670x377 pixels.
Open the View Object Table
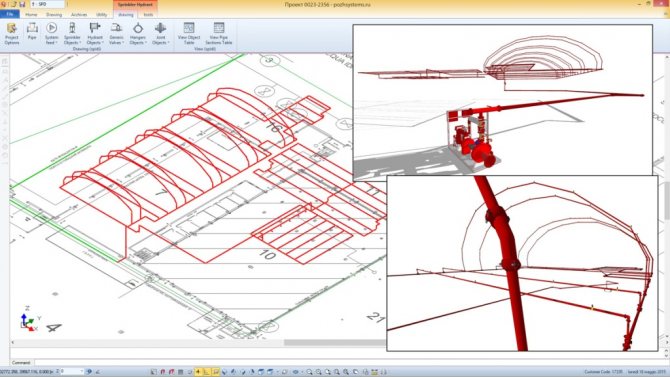(x=189, y=33)
